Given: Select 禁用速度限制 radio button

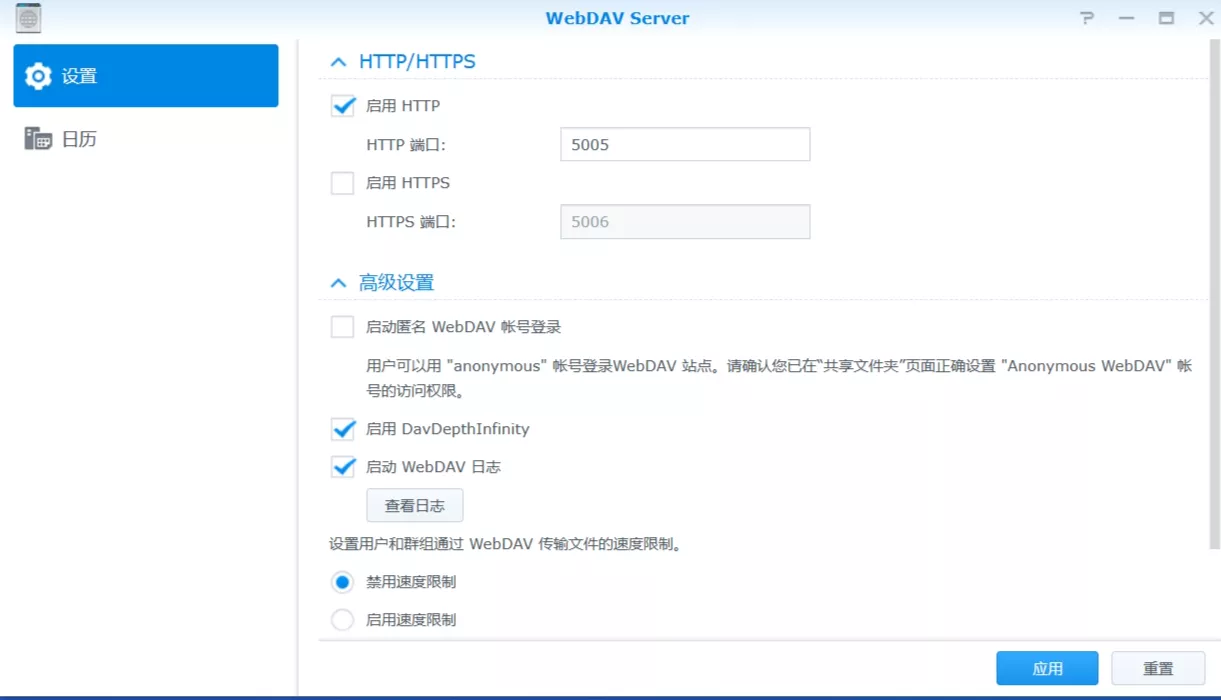Looking at the screenshot, I should coord(342,582).
